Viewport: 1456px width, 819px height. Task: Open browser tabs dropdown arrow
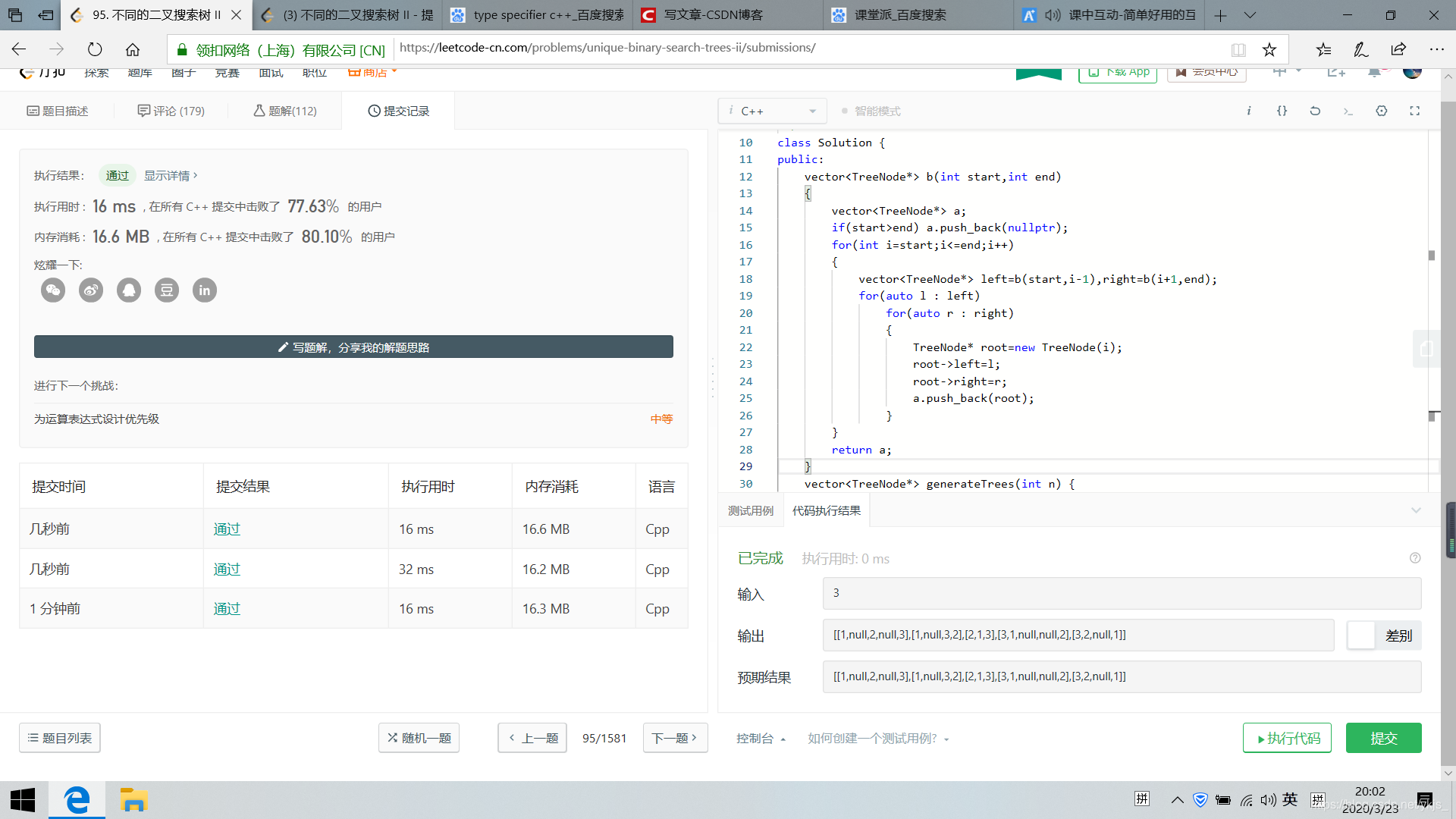pyautogui.click(x=1250, y=15)
